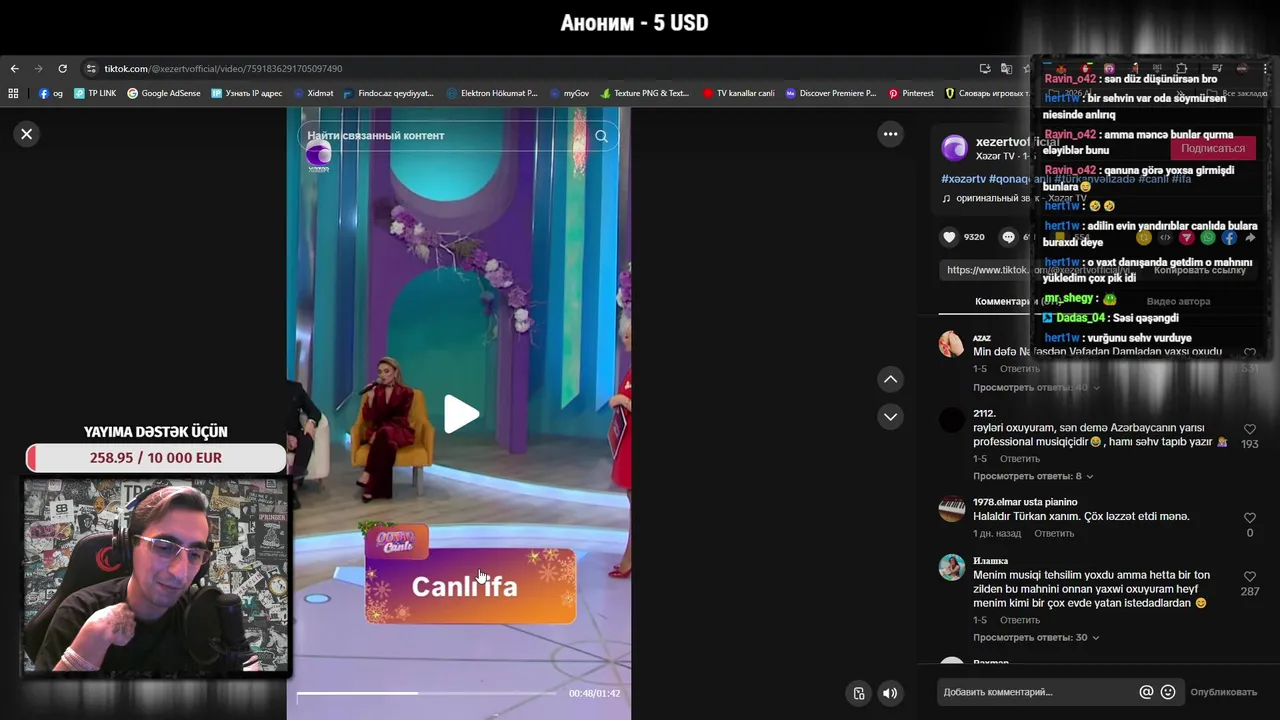This screenshot has width=1280, height=720.
Task: Open the 'Elektron Hökumat P...' bookmark
Action: pyautogui.click(x=492, y=93)
